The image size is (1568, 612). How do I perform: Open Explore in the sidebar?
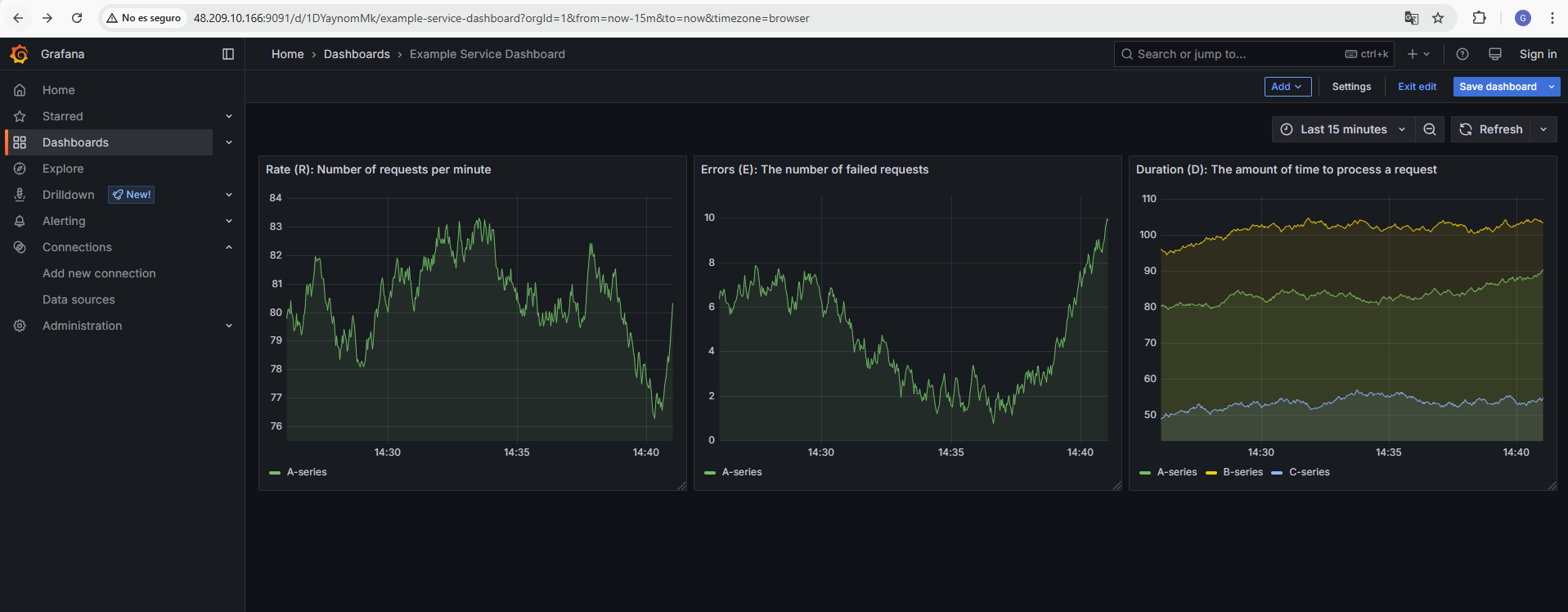click(63, 169)
